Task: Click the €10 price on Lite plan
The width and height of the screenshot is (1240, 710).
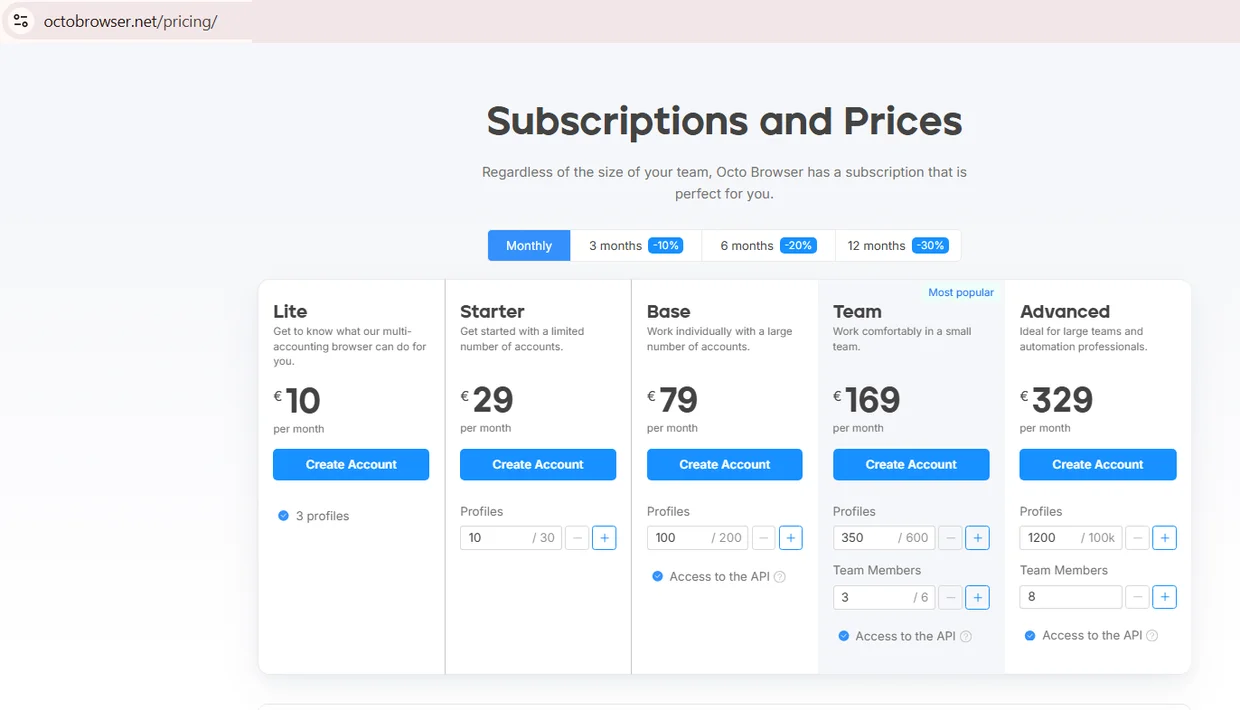Action: coord(297,401)
